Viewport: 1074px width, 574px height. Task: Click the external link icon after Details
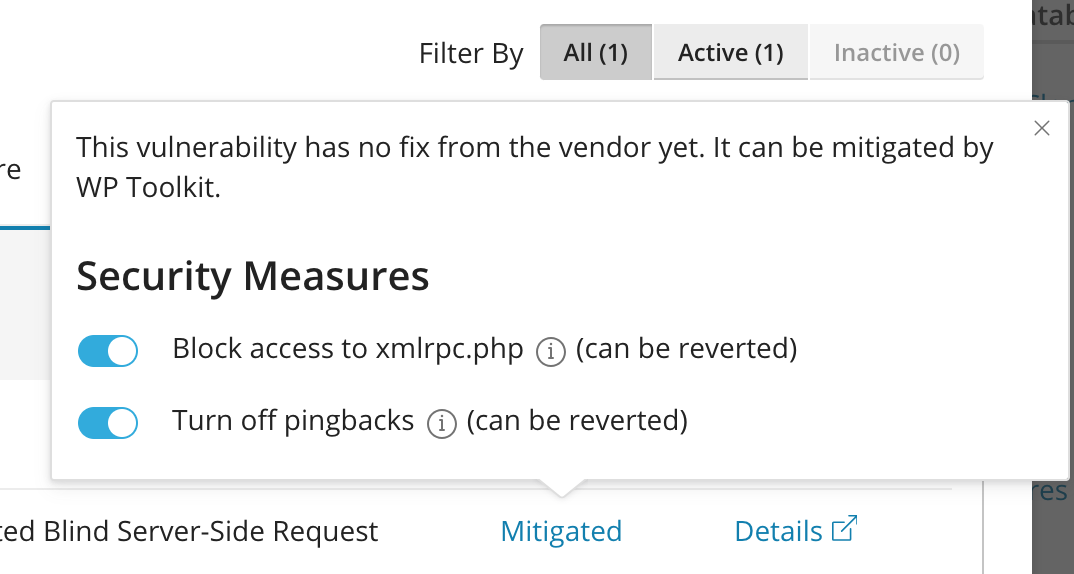click(x=845, y=529)
